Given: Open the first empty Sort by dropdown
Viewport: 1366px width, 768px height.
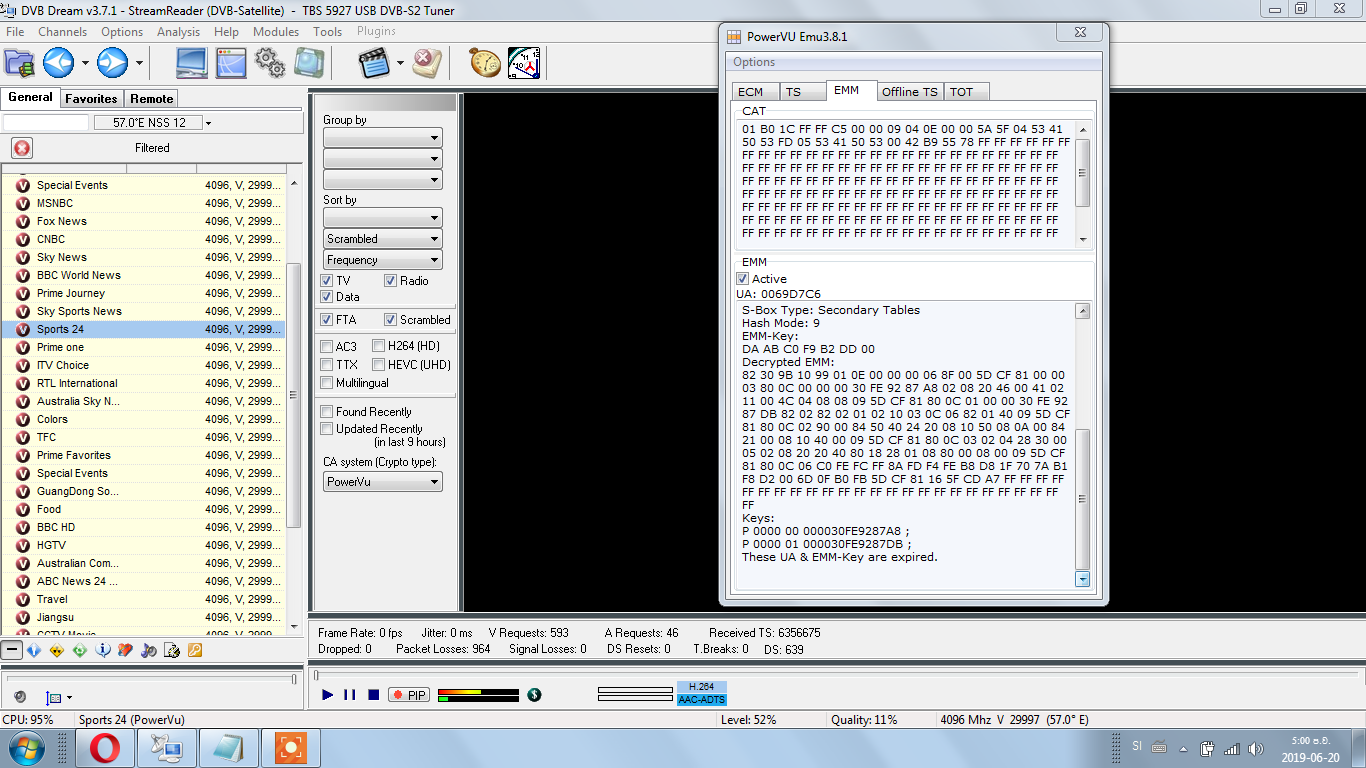Looking at the screenshot, I should 382,218.
